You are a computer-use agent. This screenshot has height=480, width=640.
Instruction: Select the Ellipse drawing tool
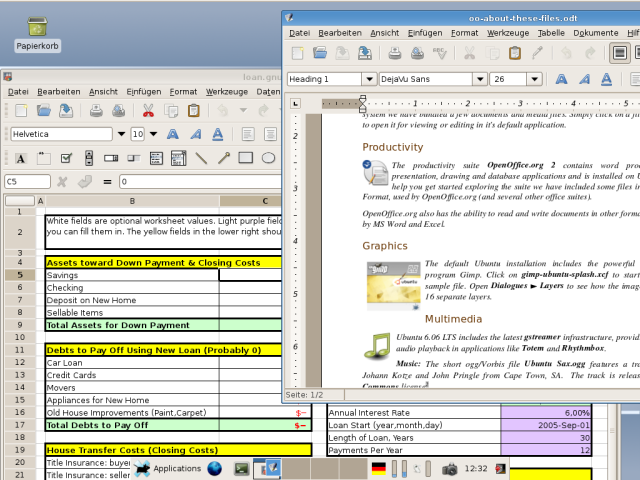[x=268, y=158]
